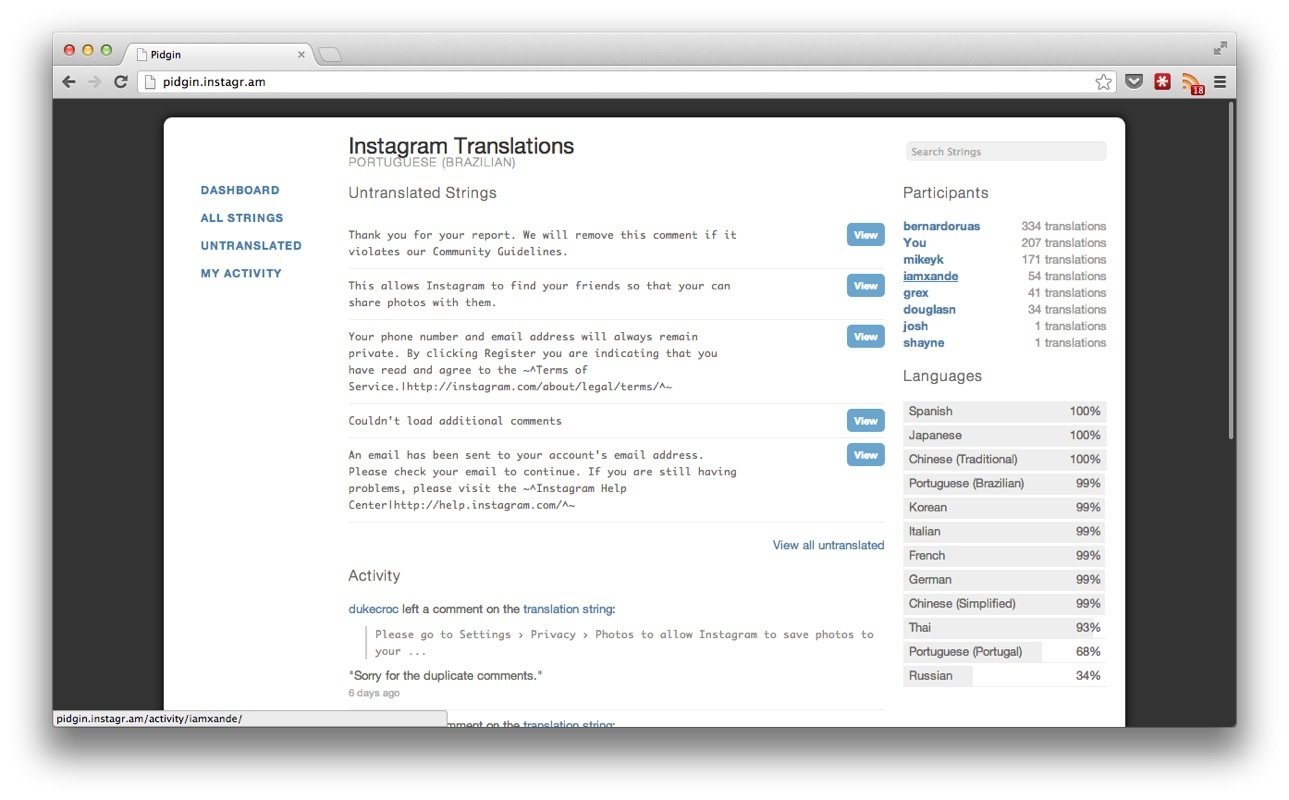
Task: Open the Dashboard section
Action: coord(240,190)
